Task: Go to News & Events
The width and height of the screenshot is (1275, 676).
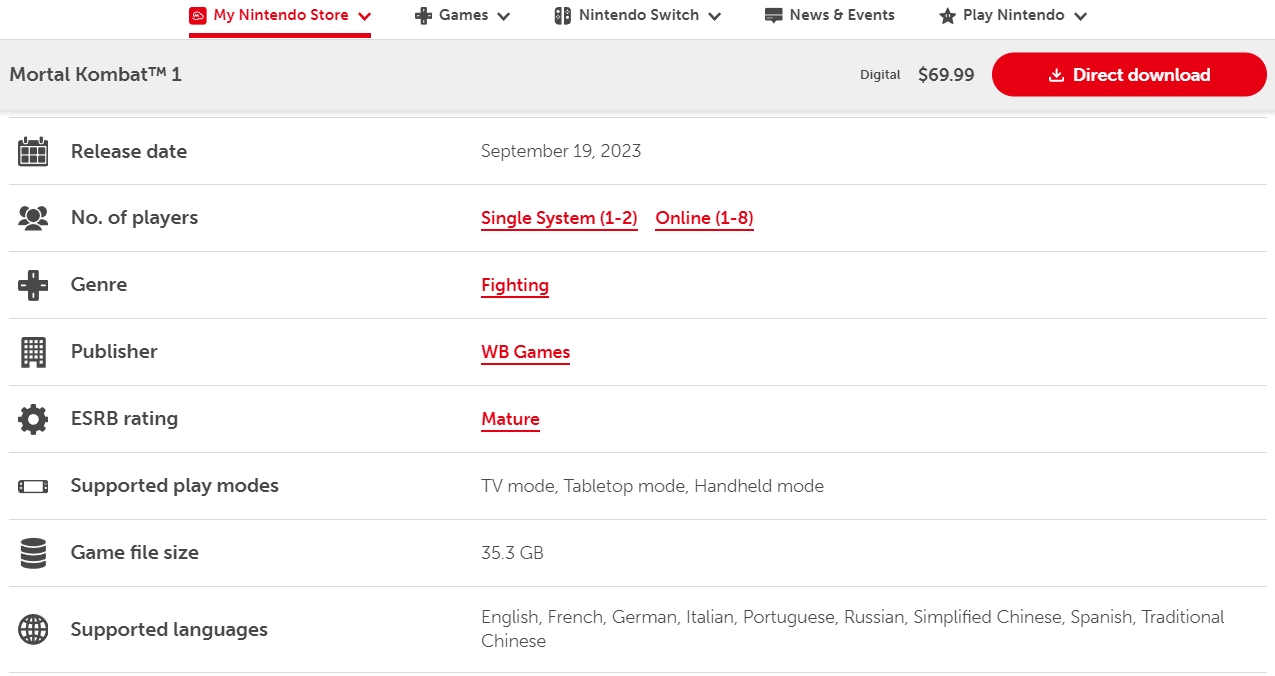Action: click(x=829, y=16)
